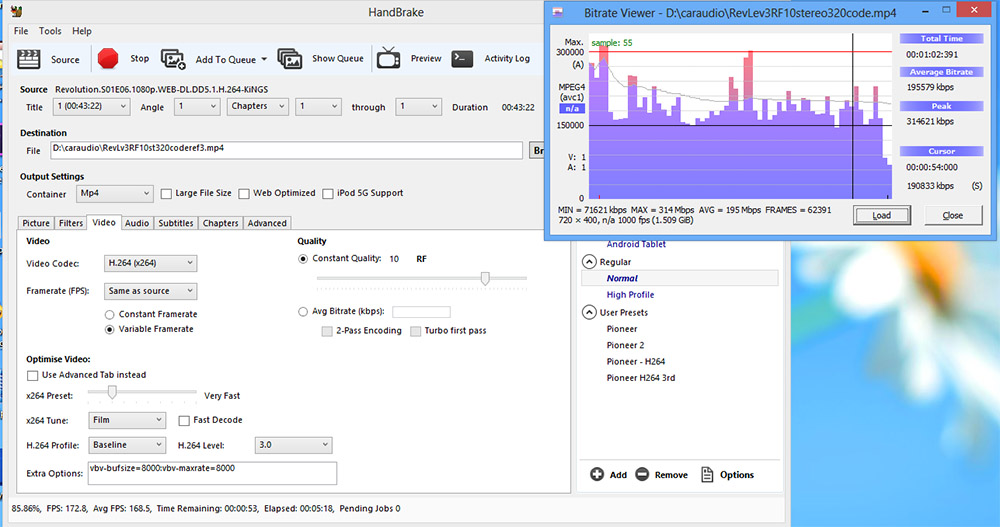Select Constant Framerate radio button
The image size is (1000, 527).
[x=110, y=315]
